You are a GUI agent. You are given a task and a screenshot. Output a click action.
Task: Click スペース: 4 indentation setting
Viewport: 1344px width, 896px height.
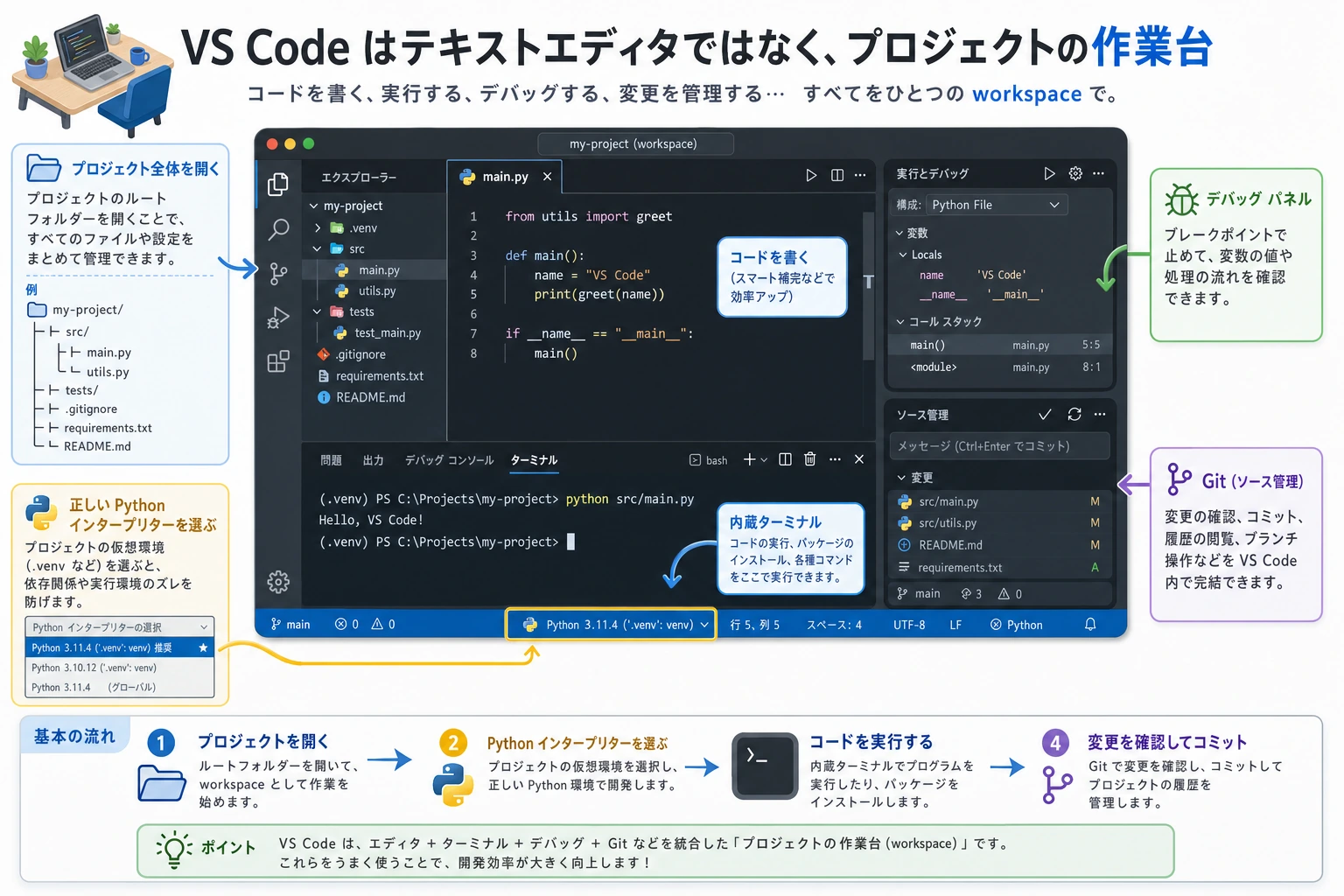[834, 625]
